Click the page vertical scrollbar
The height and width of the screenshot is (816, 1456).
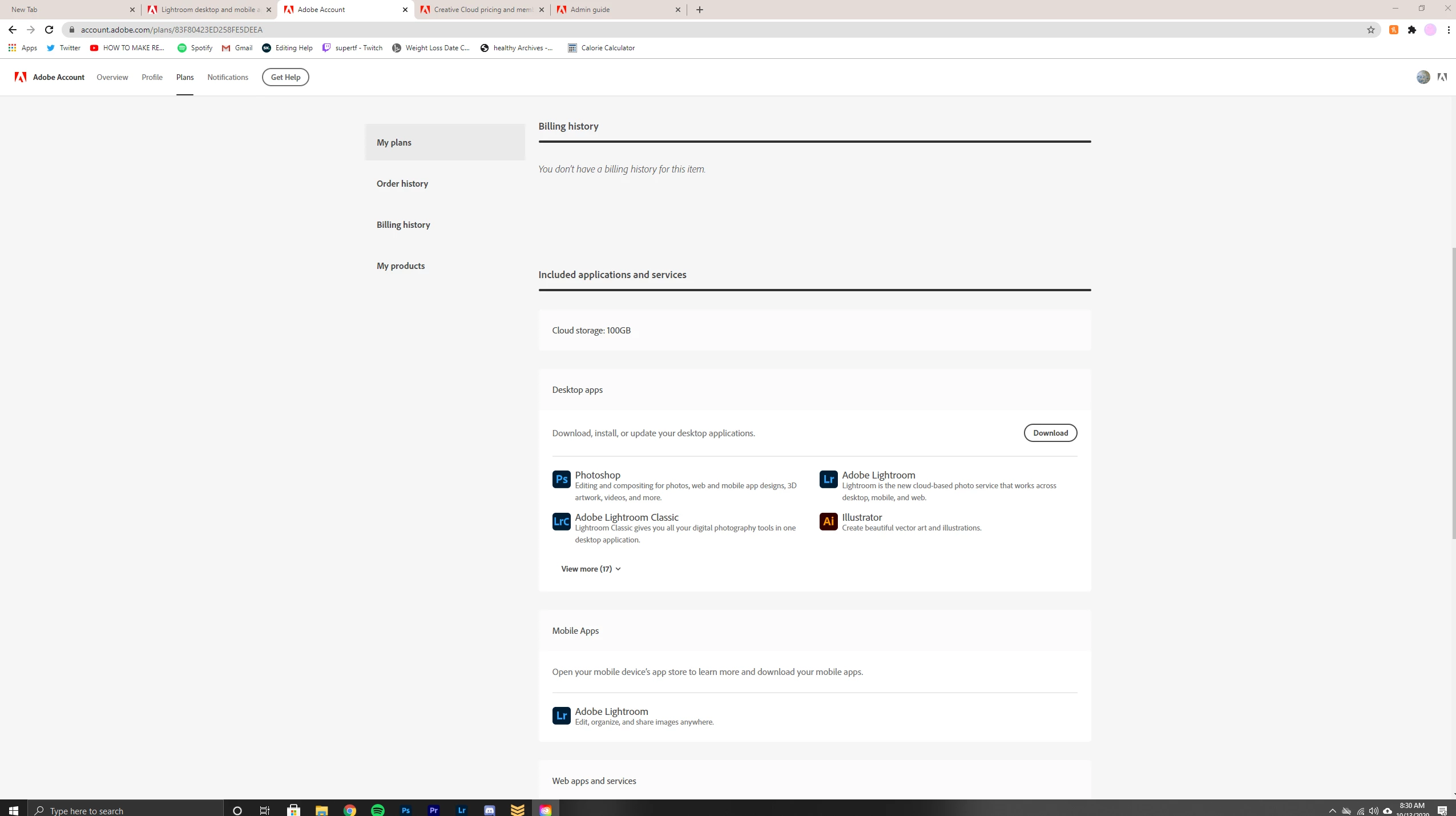1453,393
